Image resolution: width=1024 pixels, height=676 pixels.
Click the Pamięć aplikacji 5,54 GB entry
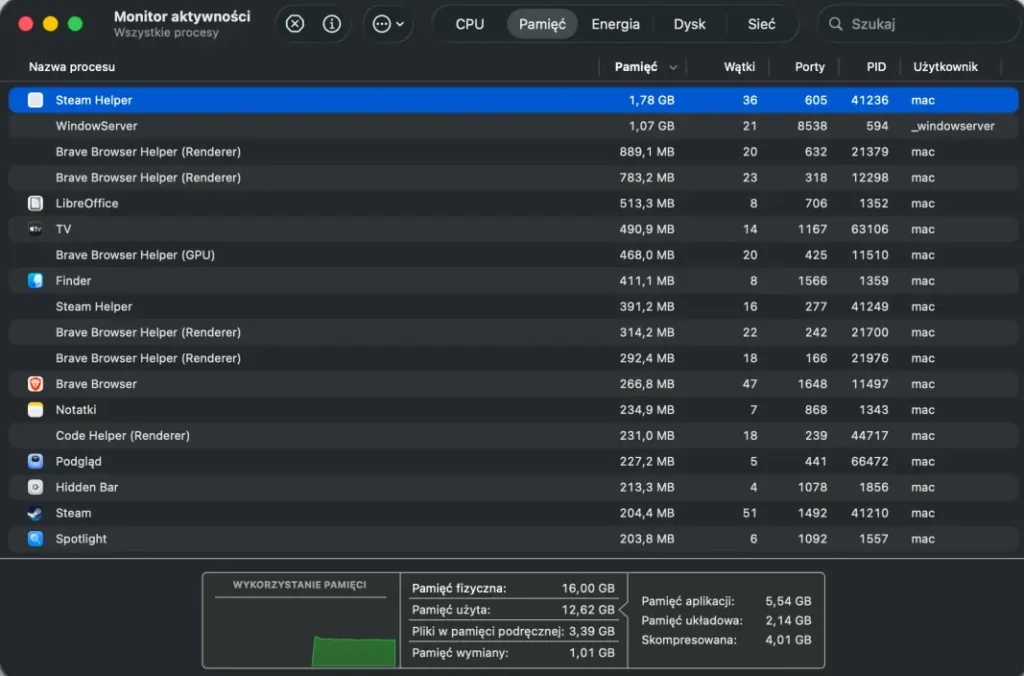726,601
